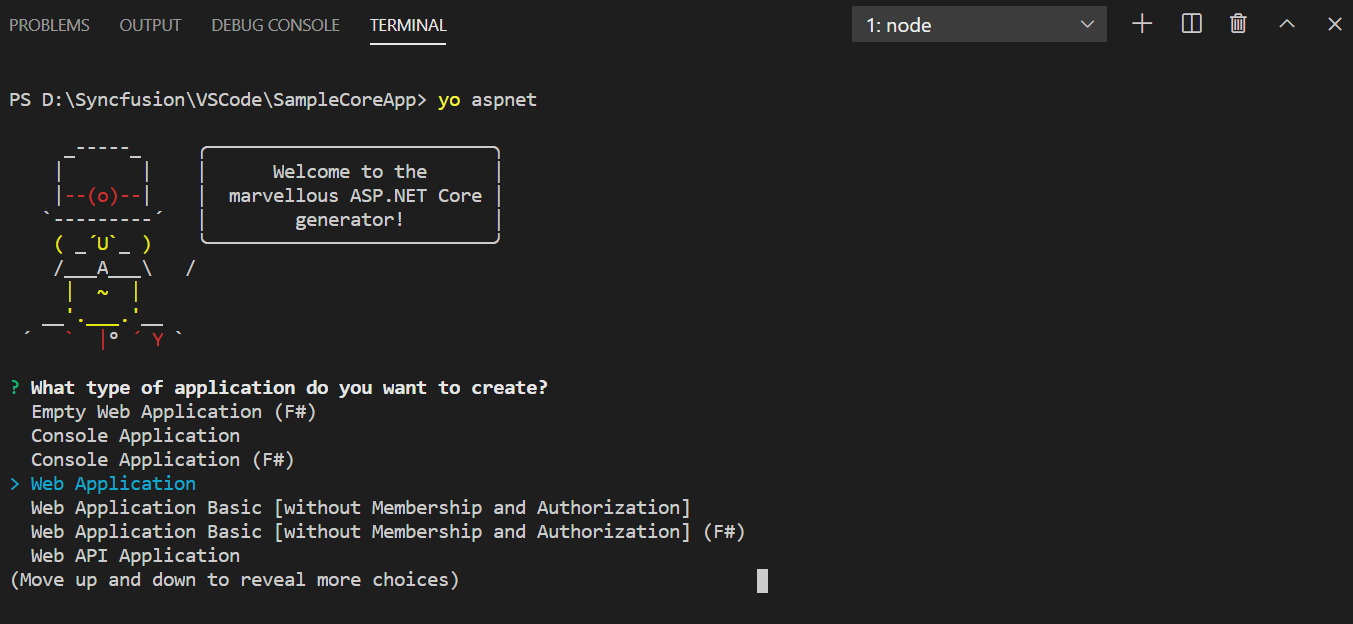Expand the terminal list via its chevron arrow
This screenshot has height=624, width=1353.
point(1087,24)
